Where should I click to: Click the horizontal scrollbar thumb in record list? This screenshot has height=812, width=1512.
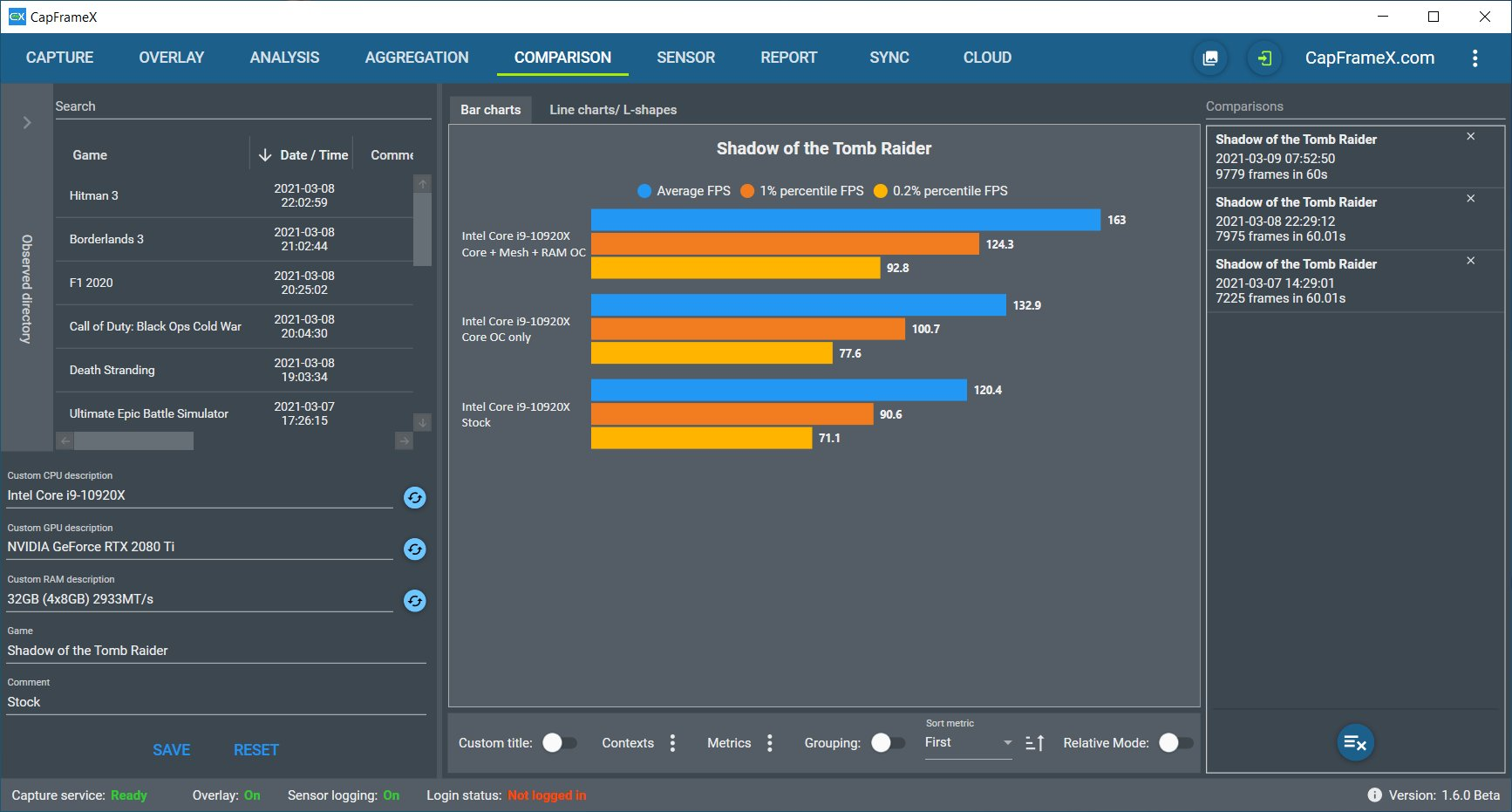133,441
